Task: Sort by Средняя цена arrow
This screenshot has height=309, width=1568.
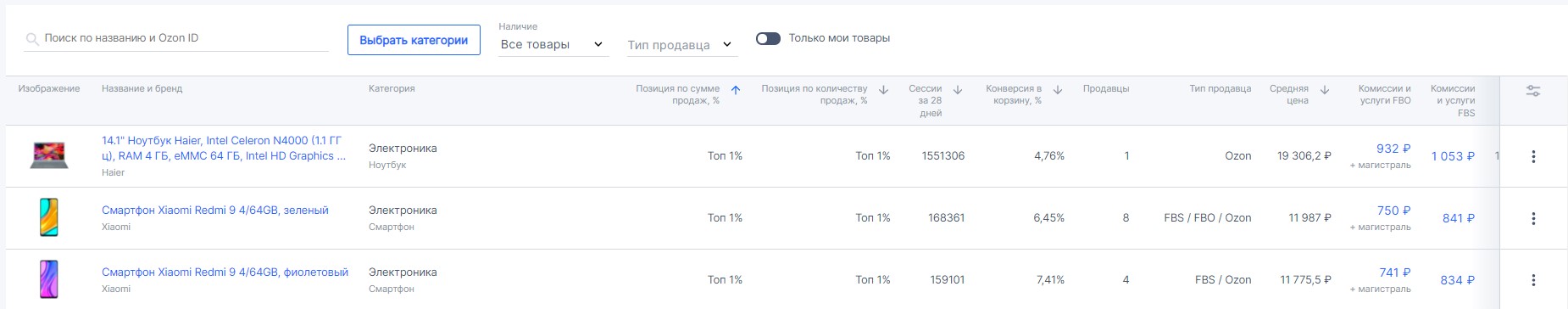Action: (x=1325, y=90)
